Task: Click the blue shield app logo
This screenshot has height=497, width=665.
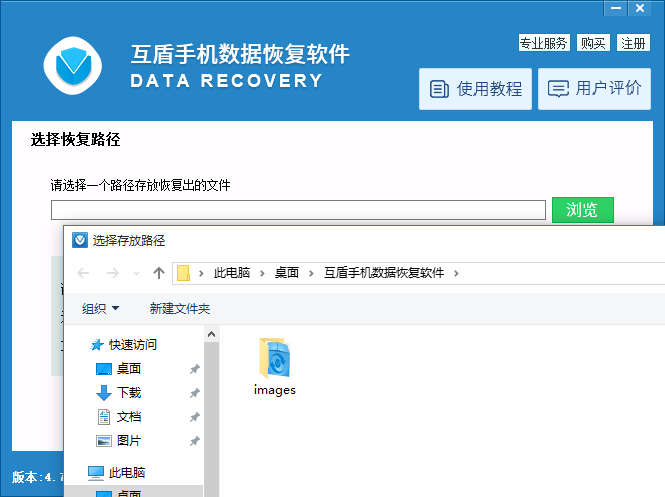Action: tap(72, 66)
